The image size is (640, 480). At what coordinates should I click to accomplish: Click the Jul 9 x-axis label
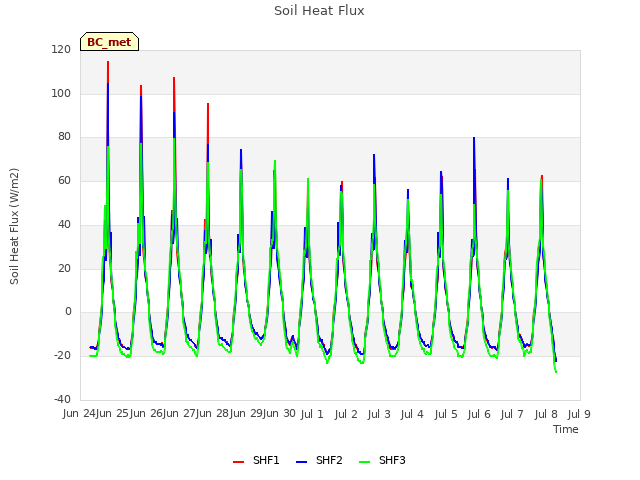[x=579, y=414]
